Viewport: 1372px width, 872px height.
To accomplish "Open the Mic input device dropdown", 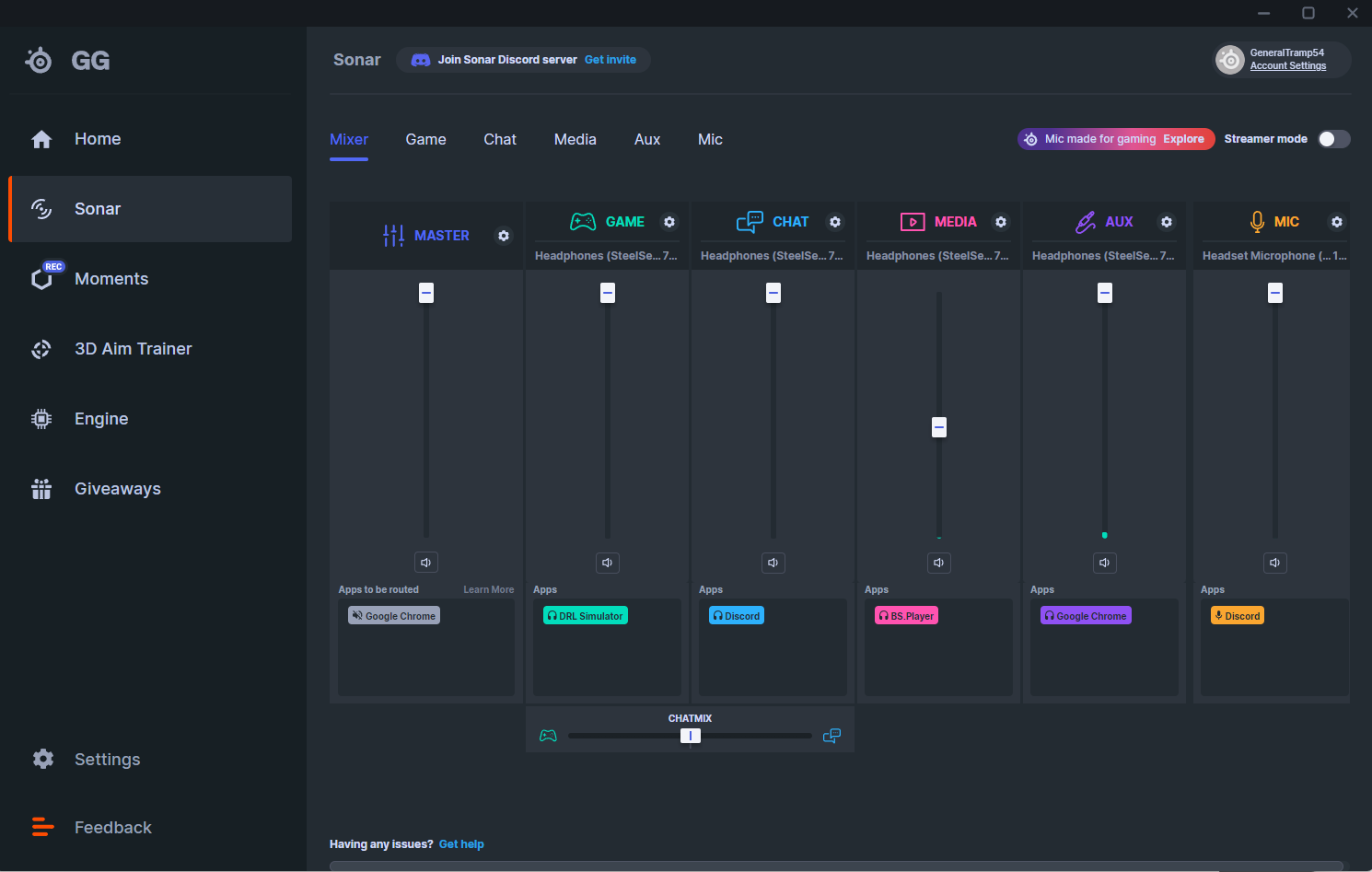I will pyautogui.click(x=1273, y=256).
